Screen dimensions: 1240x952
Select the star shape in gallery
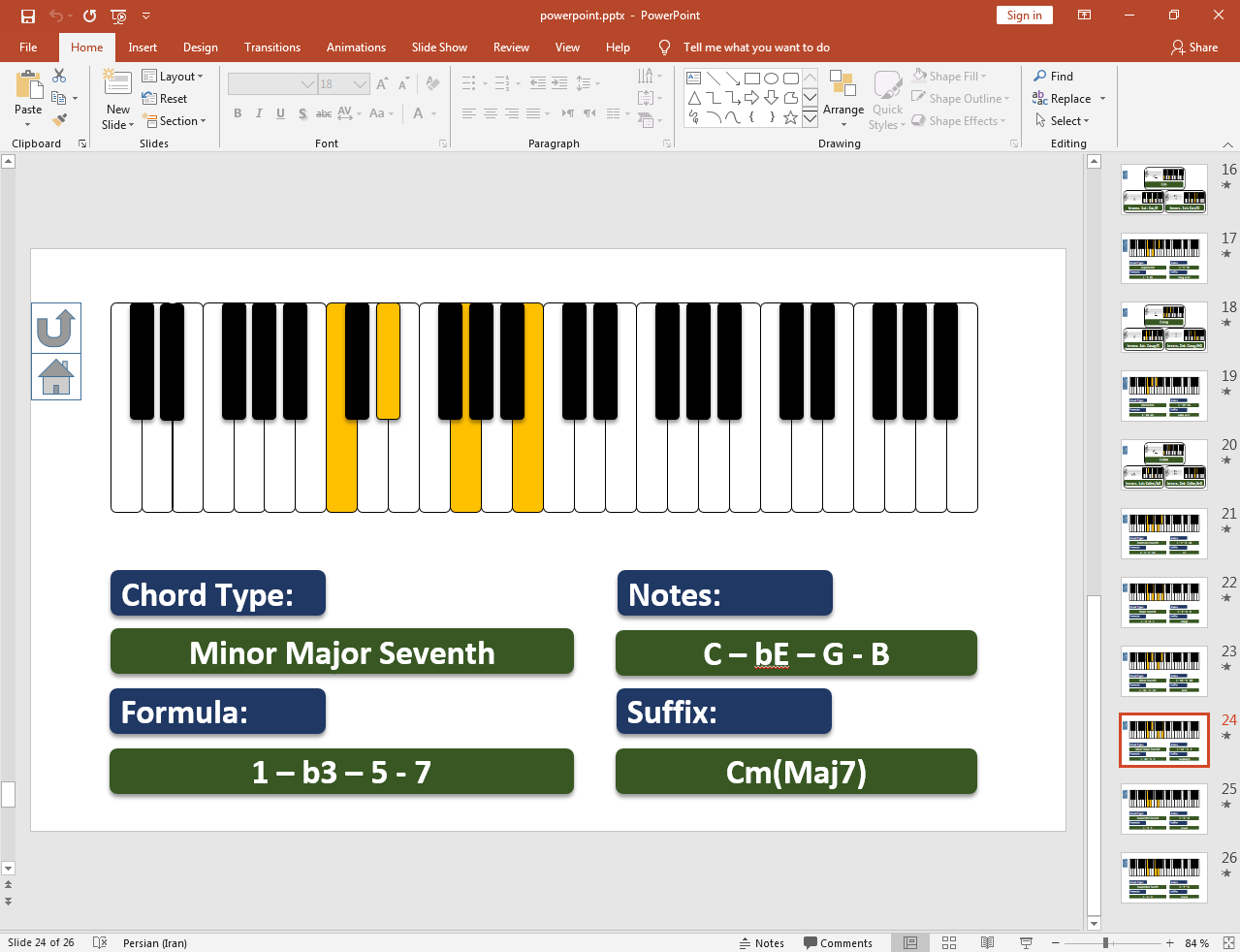(x=790, y=117)
